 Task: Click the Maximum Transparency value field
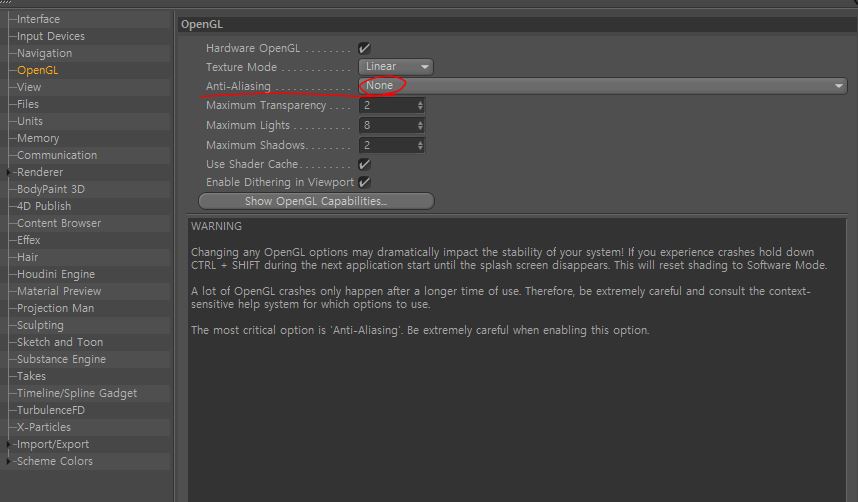tap(387, 106)
